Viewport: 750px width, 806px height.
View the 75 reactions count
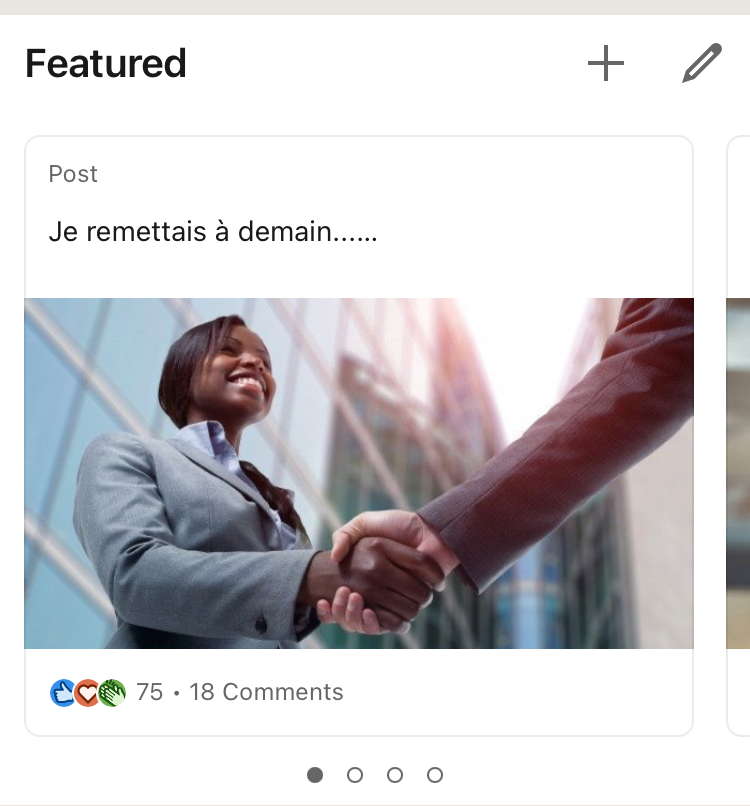(150, 692)
